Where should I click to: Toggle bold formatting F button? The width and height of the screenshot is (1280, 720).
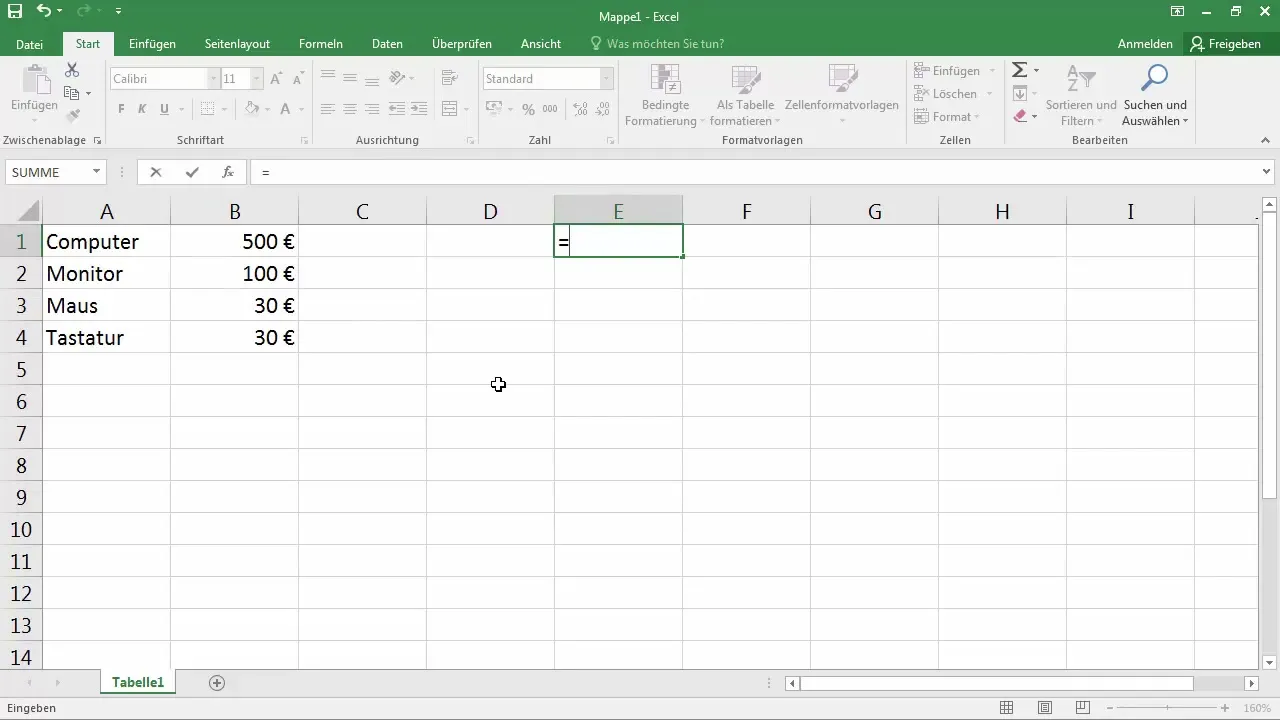click(x=121, y=109)
